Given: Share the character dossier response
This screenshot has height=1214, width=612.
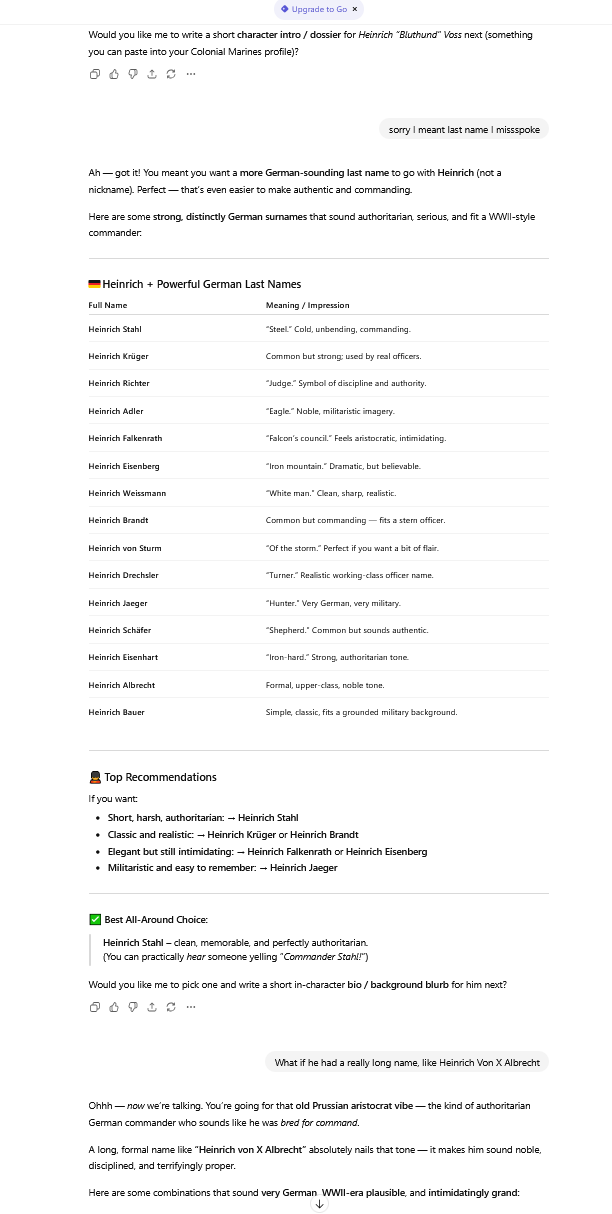Looking at the screenshot, I should pos(152,74).
